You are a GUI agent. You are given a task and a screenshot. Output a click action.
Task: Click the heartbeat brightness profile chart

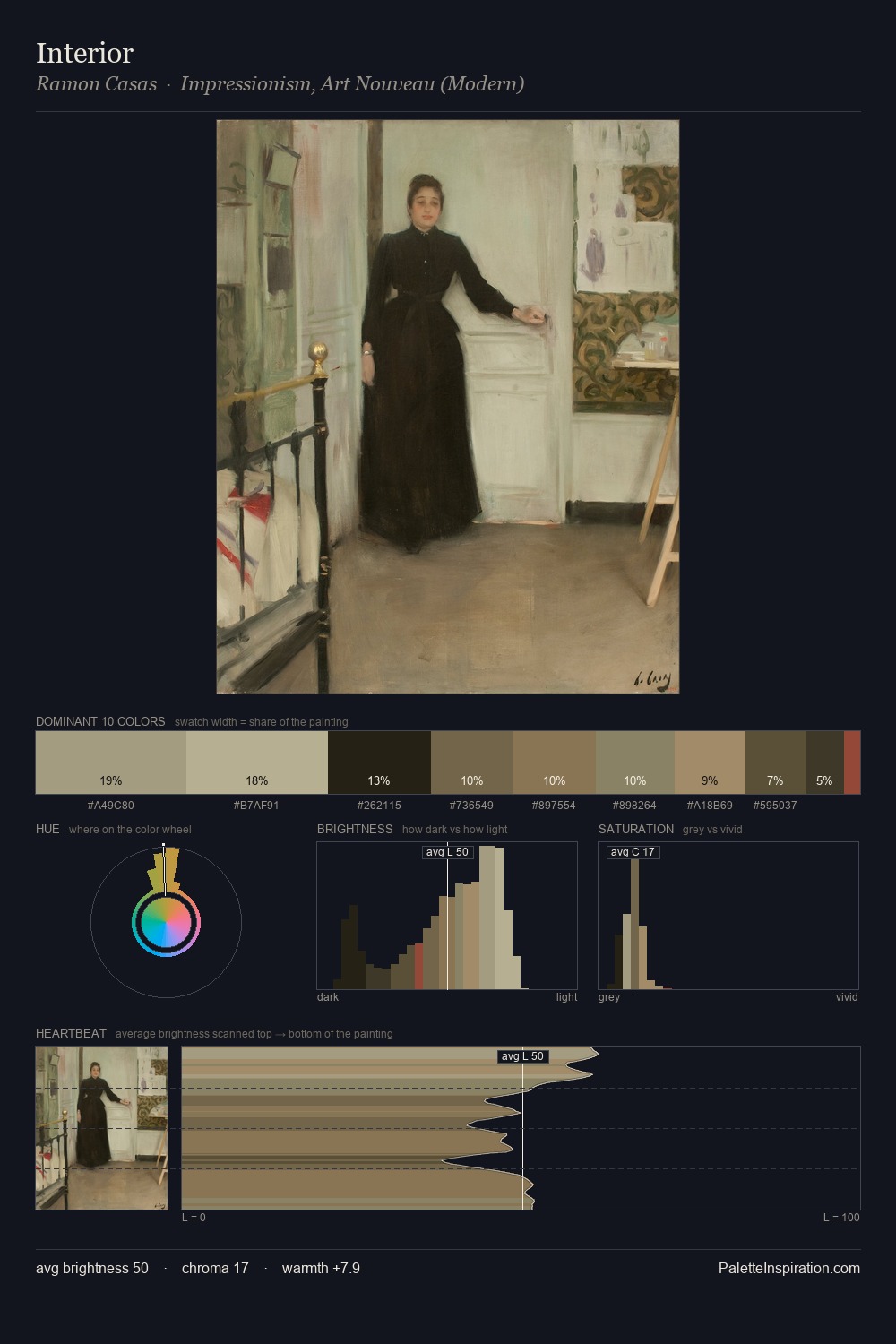[x=521, y=1128]
